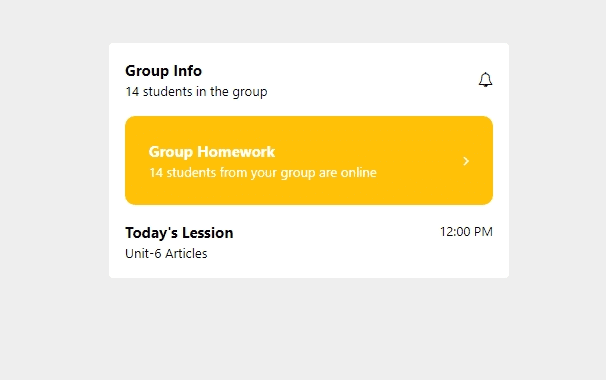Image resolution: width=606 pixels, height=380 pixels.
Task: Click the word 'Articles' under Today's Lession
Action: tap(186, 254)
